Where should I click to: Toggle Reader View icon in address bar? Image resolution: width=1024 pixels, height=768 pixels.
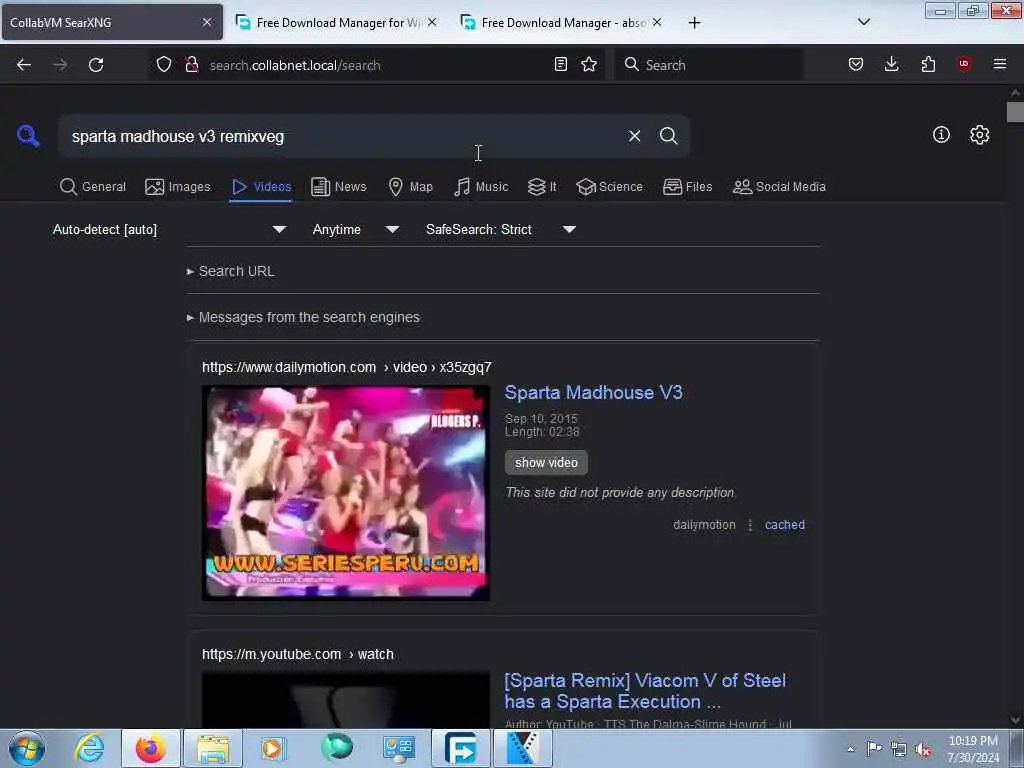[x=560, y=64]
